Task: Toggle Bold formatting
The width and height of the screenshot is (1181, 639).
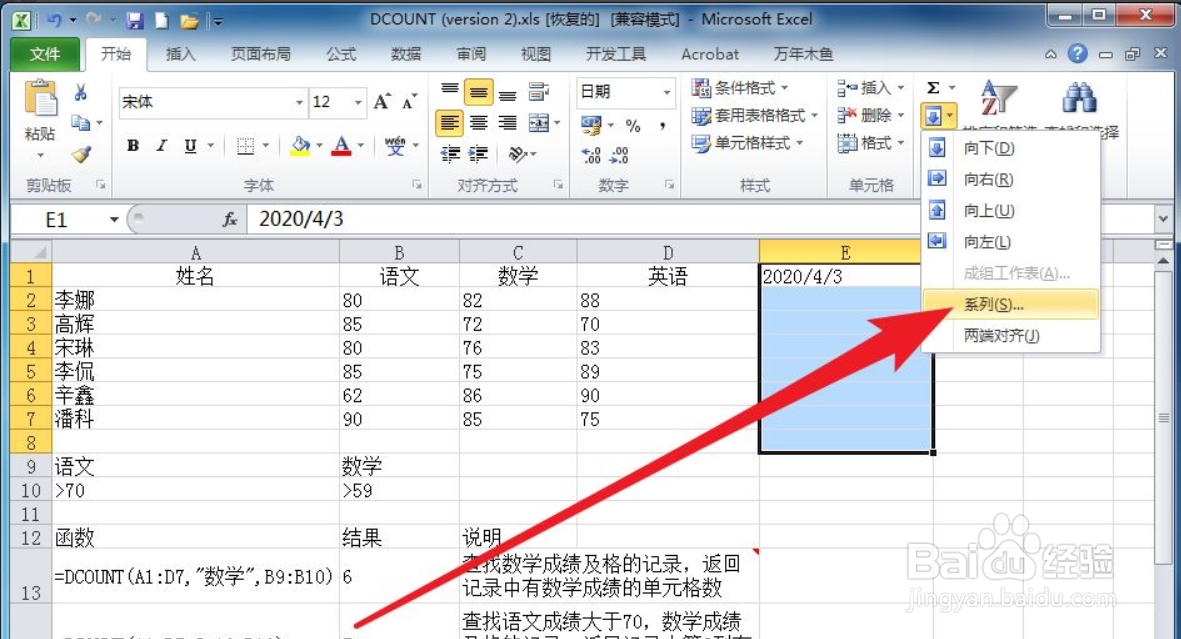Action: pos(133,145)
